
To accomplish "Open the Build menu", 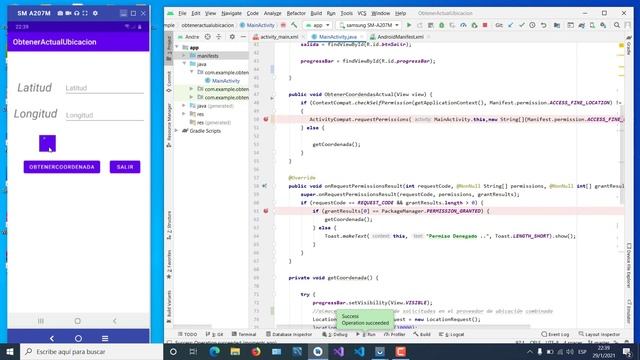I will coord(316,13).
